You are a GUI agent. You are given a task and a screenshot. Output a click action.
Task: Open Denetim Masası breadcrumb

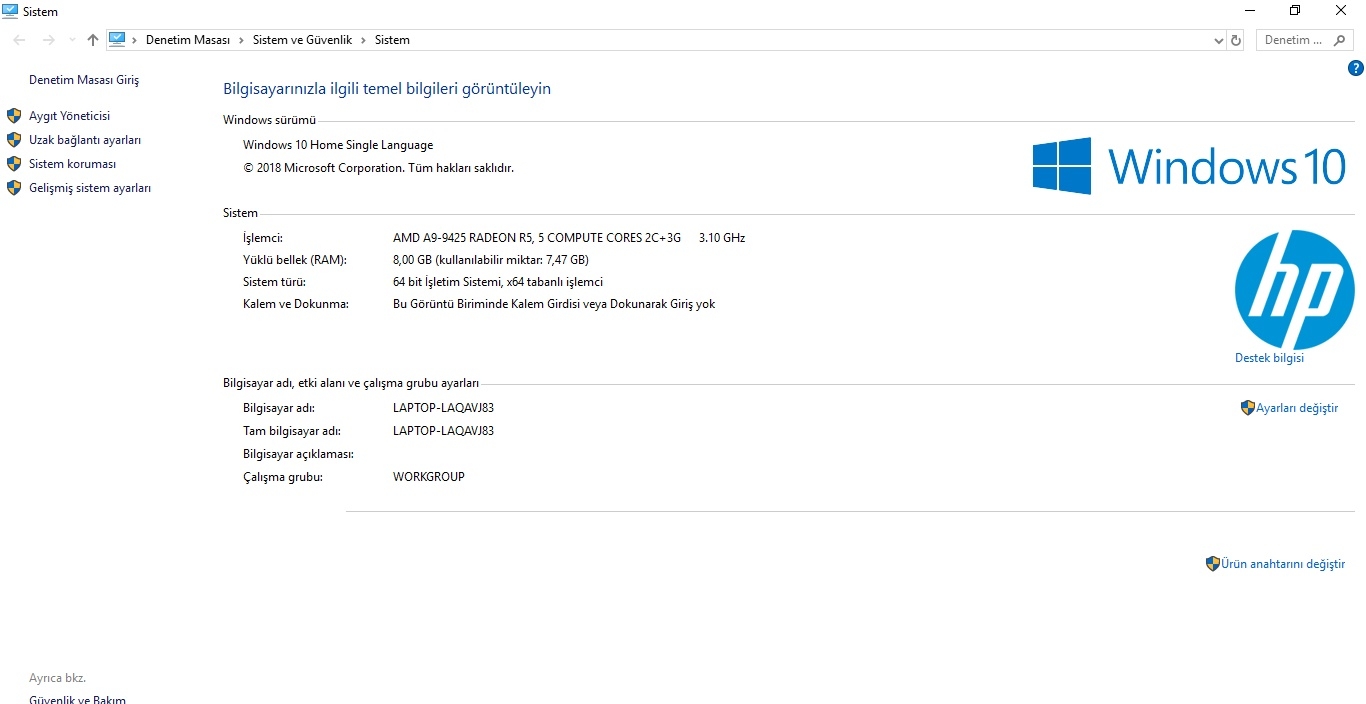tap(188, 40)
